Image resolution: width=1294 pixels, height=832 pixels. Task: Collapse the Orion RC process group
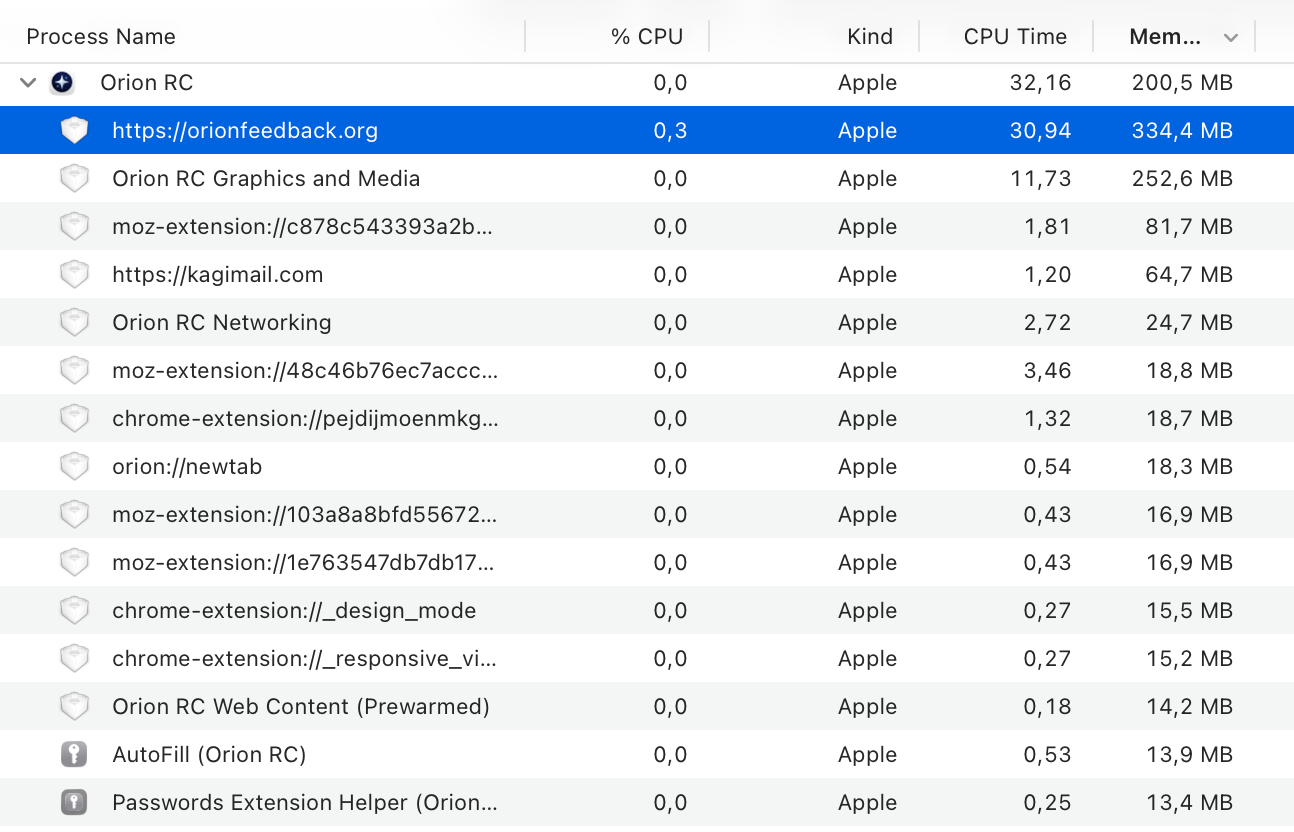tap(27, 83)
